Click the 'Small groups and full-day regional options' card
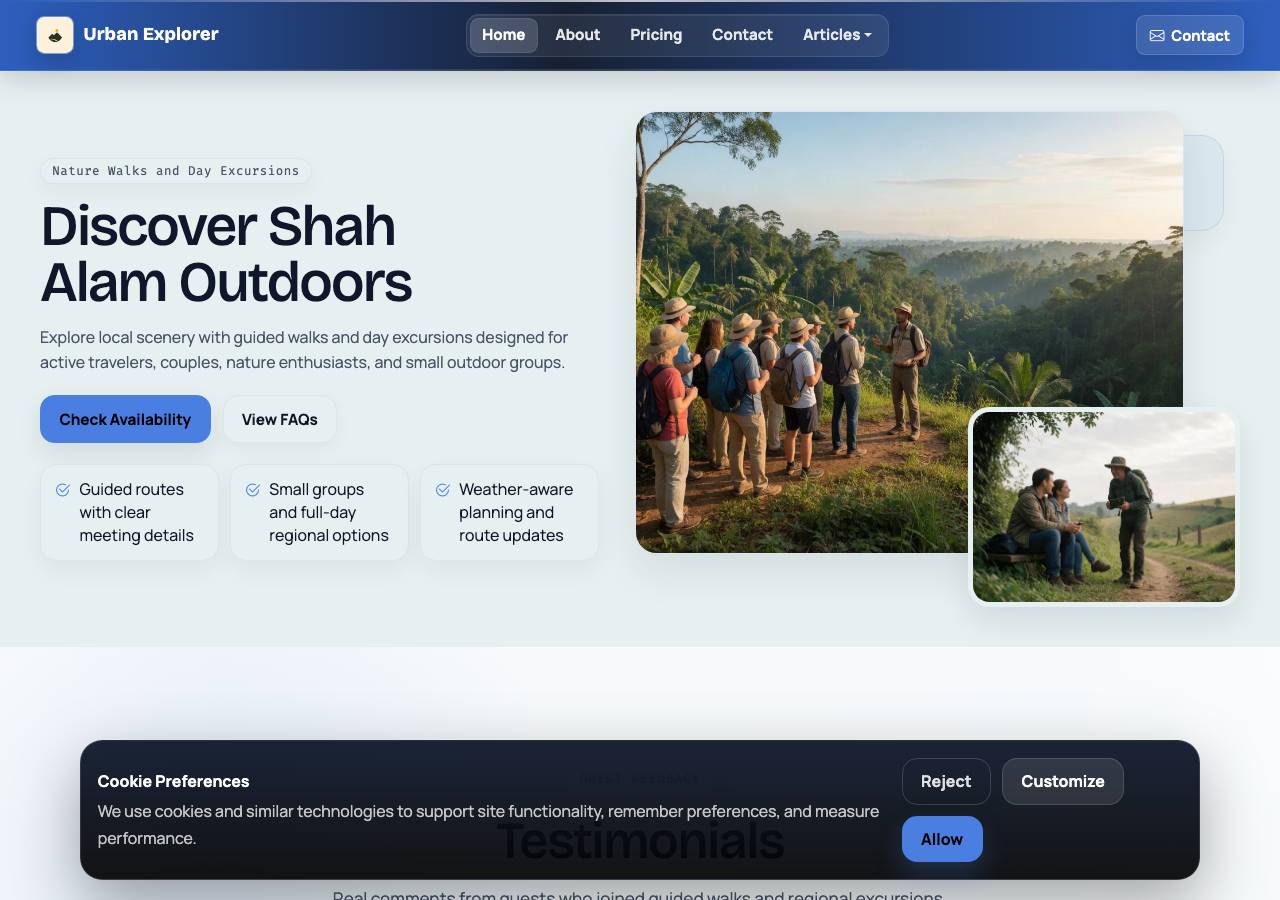This screenshot has height=900, width=1280. point(319,512)
